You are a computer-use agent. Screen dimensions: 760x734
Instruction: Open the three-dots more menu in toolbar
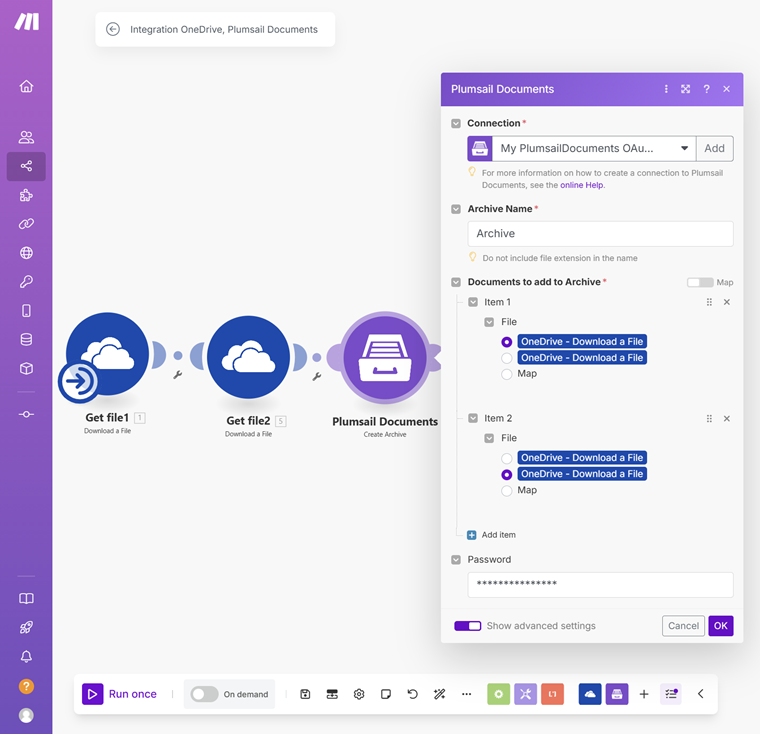[466, 694]
